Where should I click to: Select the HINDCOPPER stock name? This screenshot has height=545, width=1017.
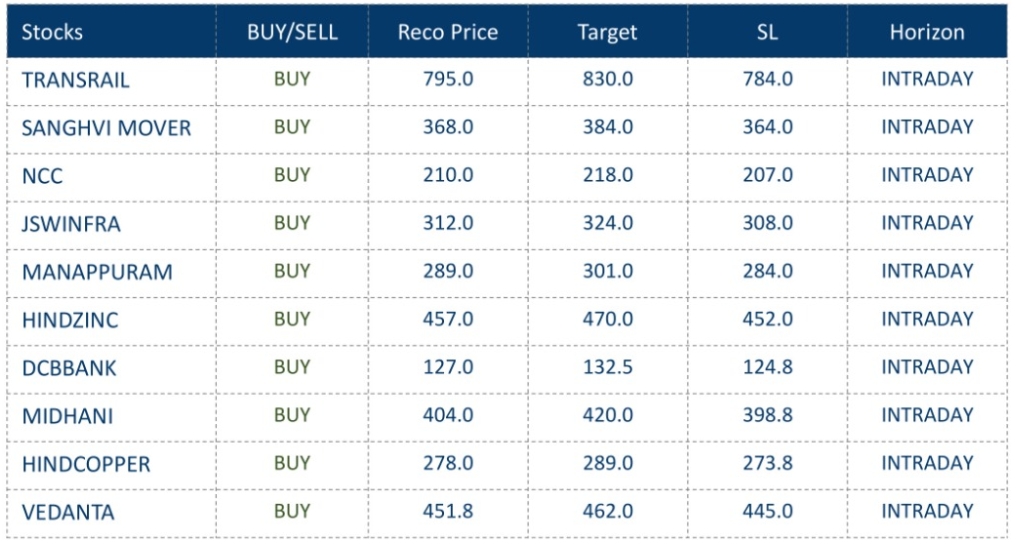tap(86, 464)
